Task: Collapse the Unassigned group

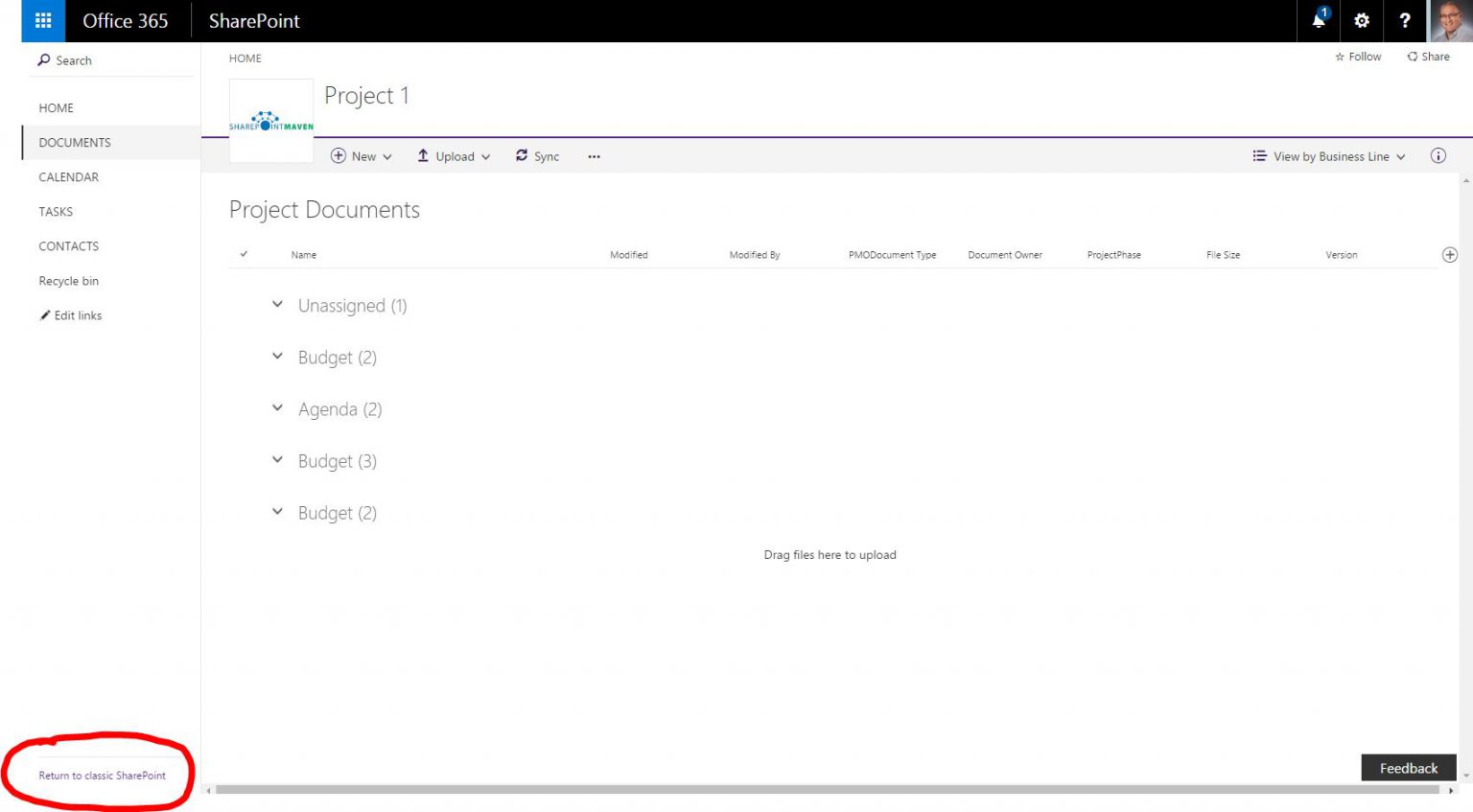Action: [277, 305]
